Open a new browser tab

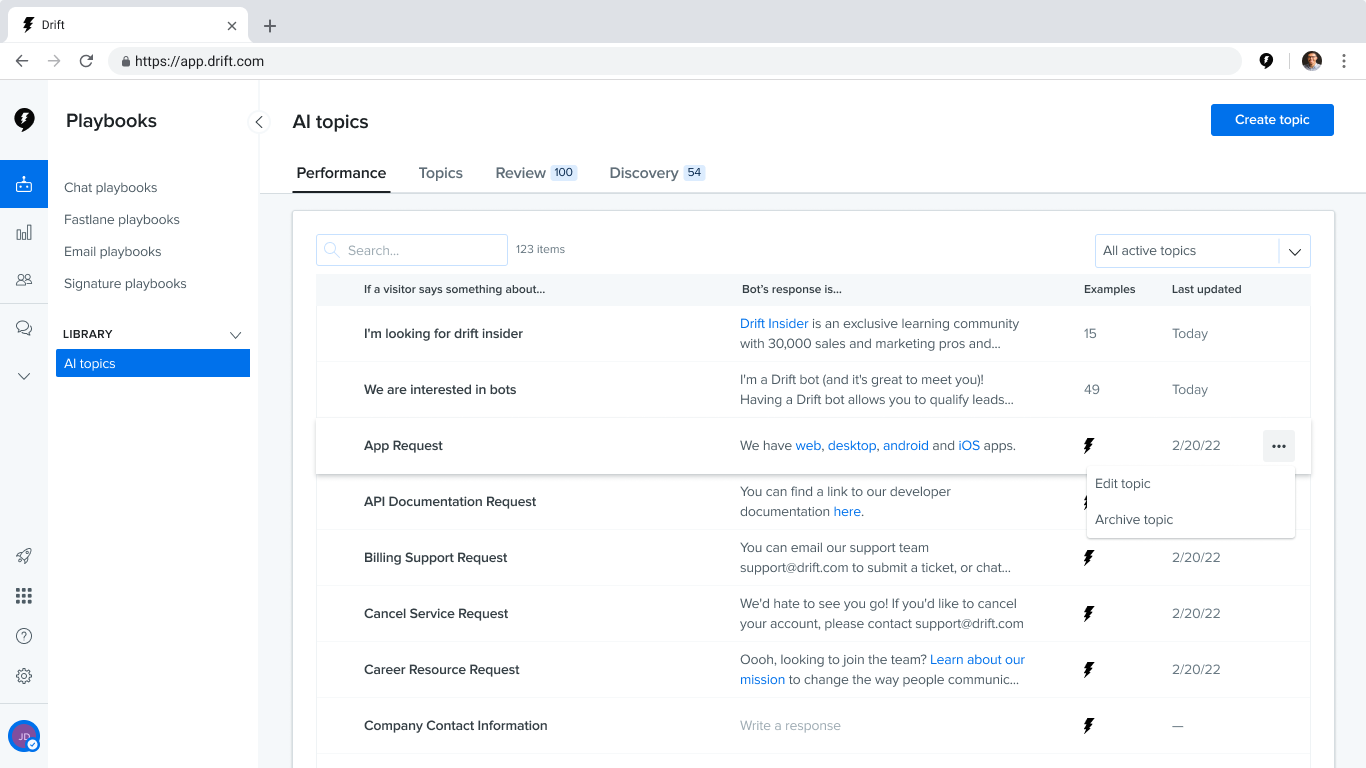pos(270,26)
